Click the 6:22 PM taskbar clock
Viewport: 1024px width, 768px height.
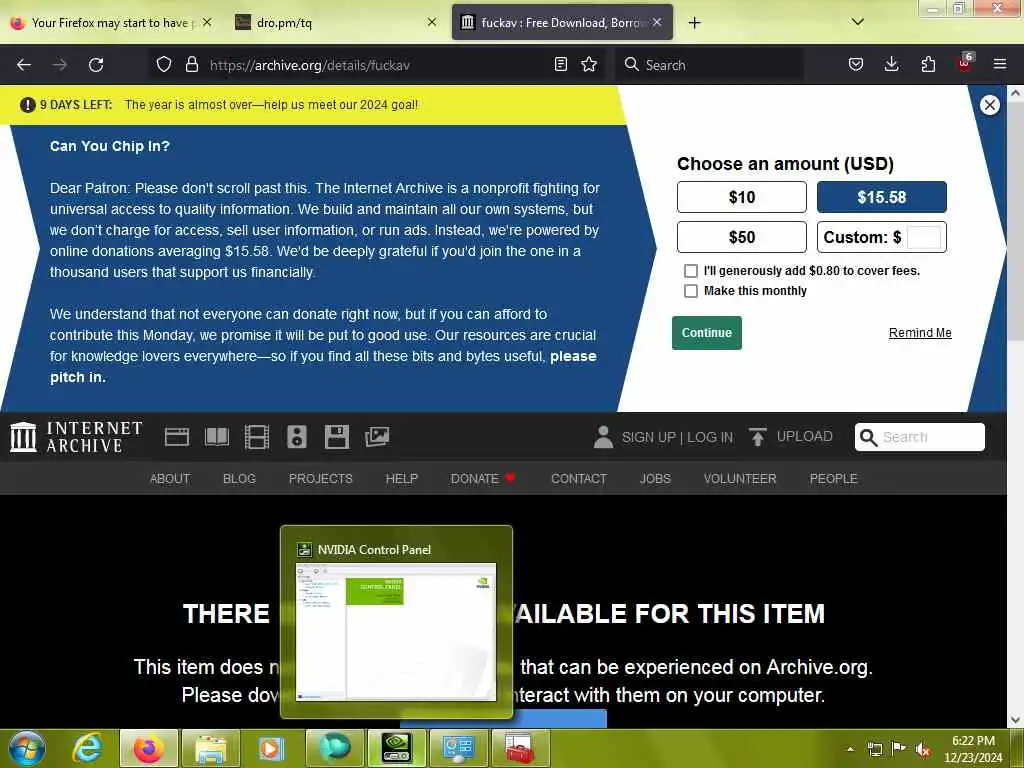pos(973,749)
